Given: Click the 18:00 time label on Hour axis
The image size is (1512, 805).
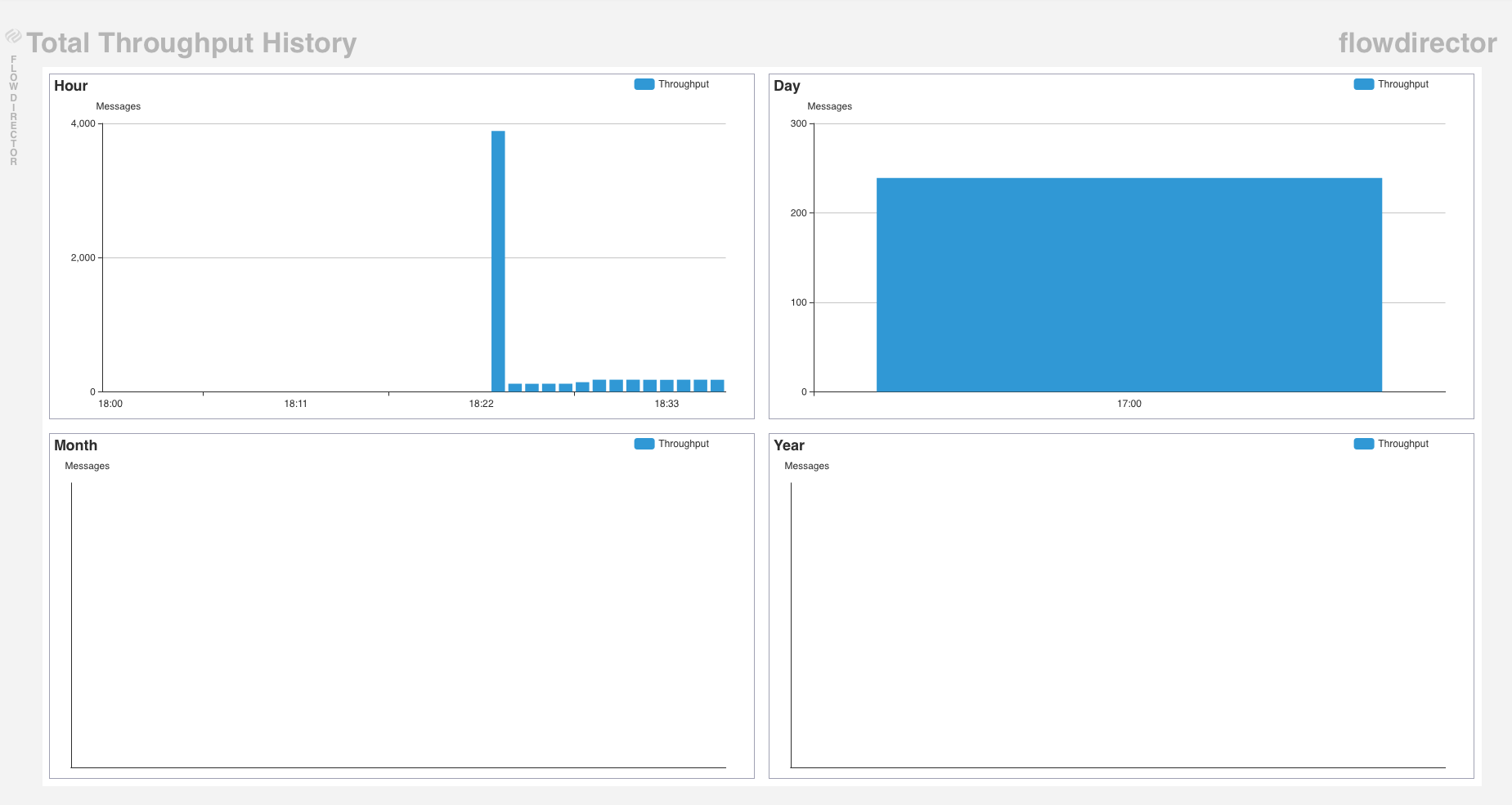Looking at the screenshot, I should pos(110,404).
